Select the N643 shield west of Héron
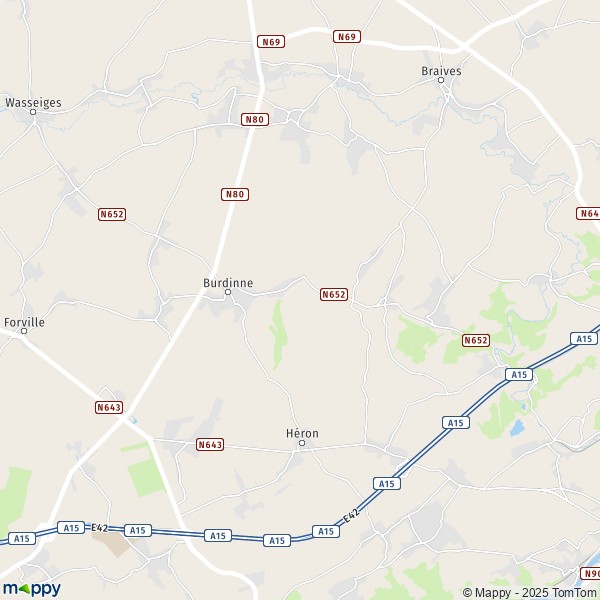 pyautogui.click(x=210, y=444)
